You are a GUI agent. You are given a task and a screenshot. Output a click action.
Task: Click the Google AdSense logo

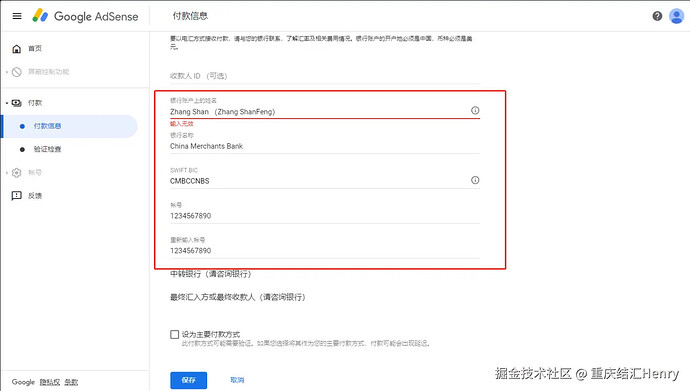click(85, 16)
